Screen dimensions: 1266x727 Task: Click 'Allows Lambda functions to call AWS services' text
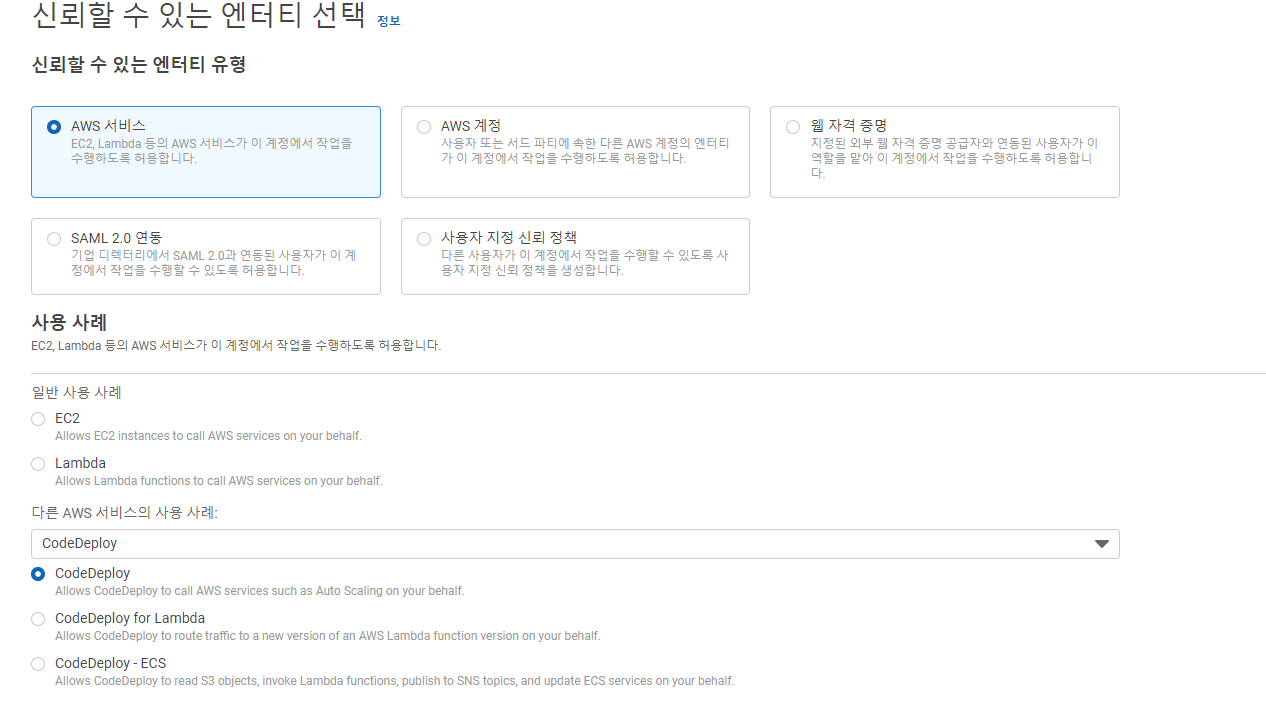(x=219, y=481)
